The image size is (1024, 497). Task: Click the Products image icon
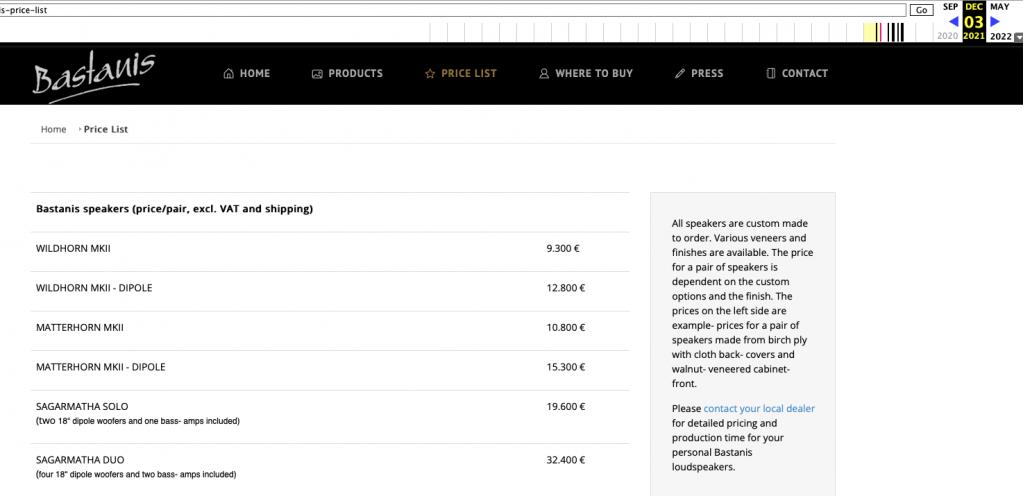click(317, 73)
